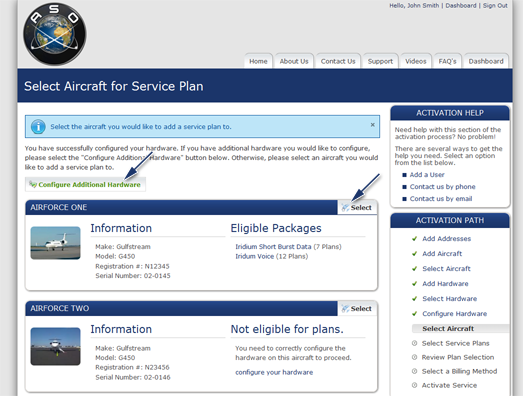Click the ASD globe logo
Screen dimensions: 523x396
pyautogui.click(x=55, y=34)
